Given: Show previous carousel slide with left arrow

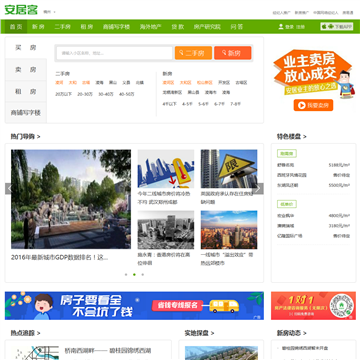Looking at the screenshot, I should [9, 189].
